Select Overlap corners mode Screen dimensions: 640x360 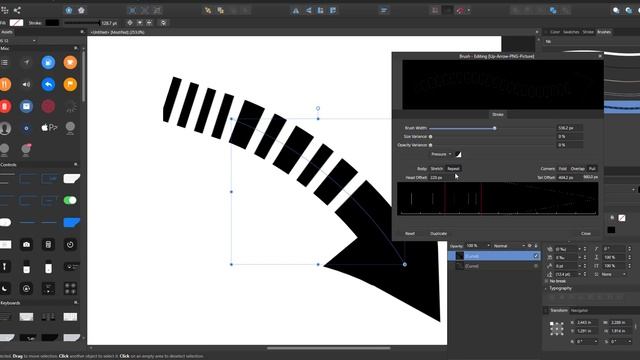click(x=578, y=169)
